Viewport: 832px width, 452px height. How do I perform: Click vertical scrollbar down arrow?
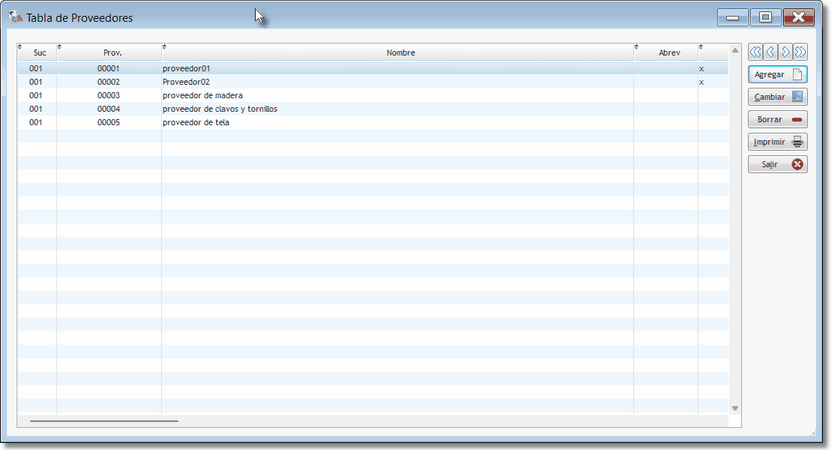coord(735,408)
